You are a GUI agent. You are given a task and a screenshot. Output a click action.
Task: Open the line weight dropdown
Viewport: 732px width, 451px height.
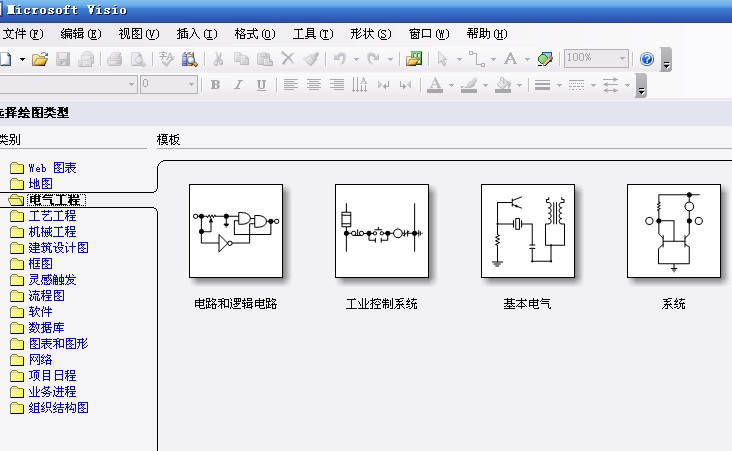point(559,85)
